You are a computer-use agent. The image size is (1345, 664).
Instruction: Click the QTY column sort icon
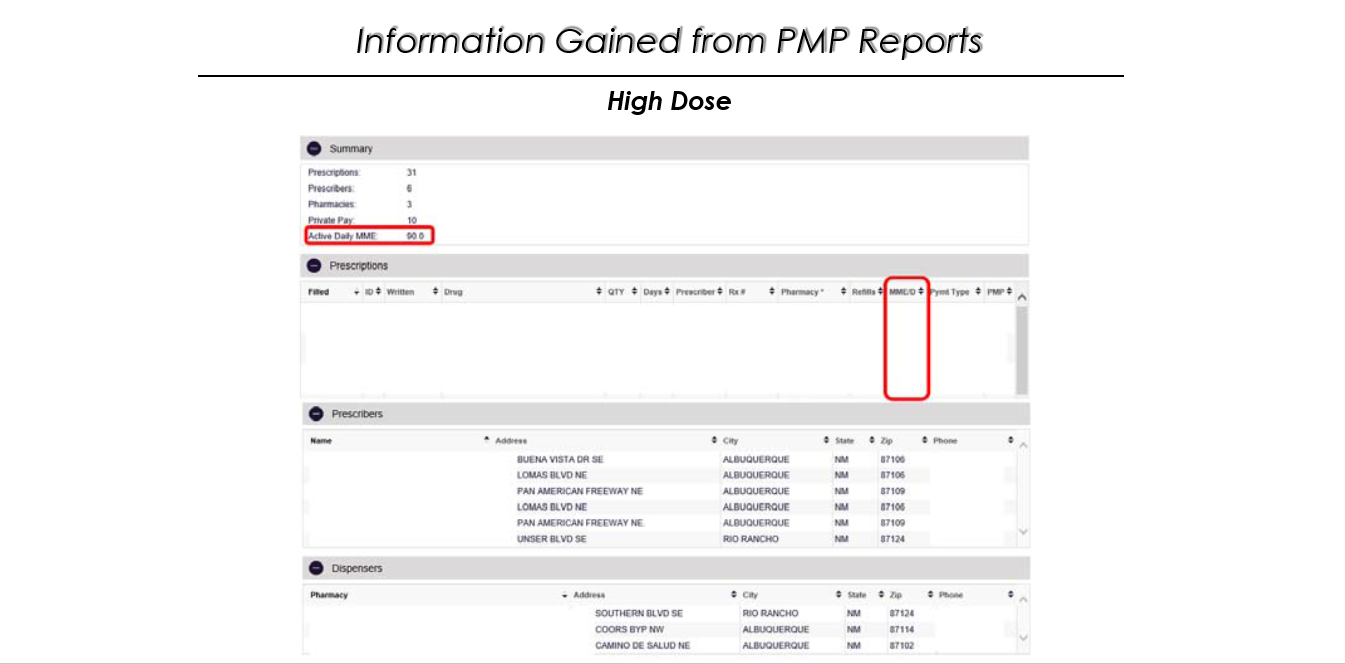[634, 292]
